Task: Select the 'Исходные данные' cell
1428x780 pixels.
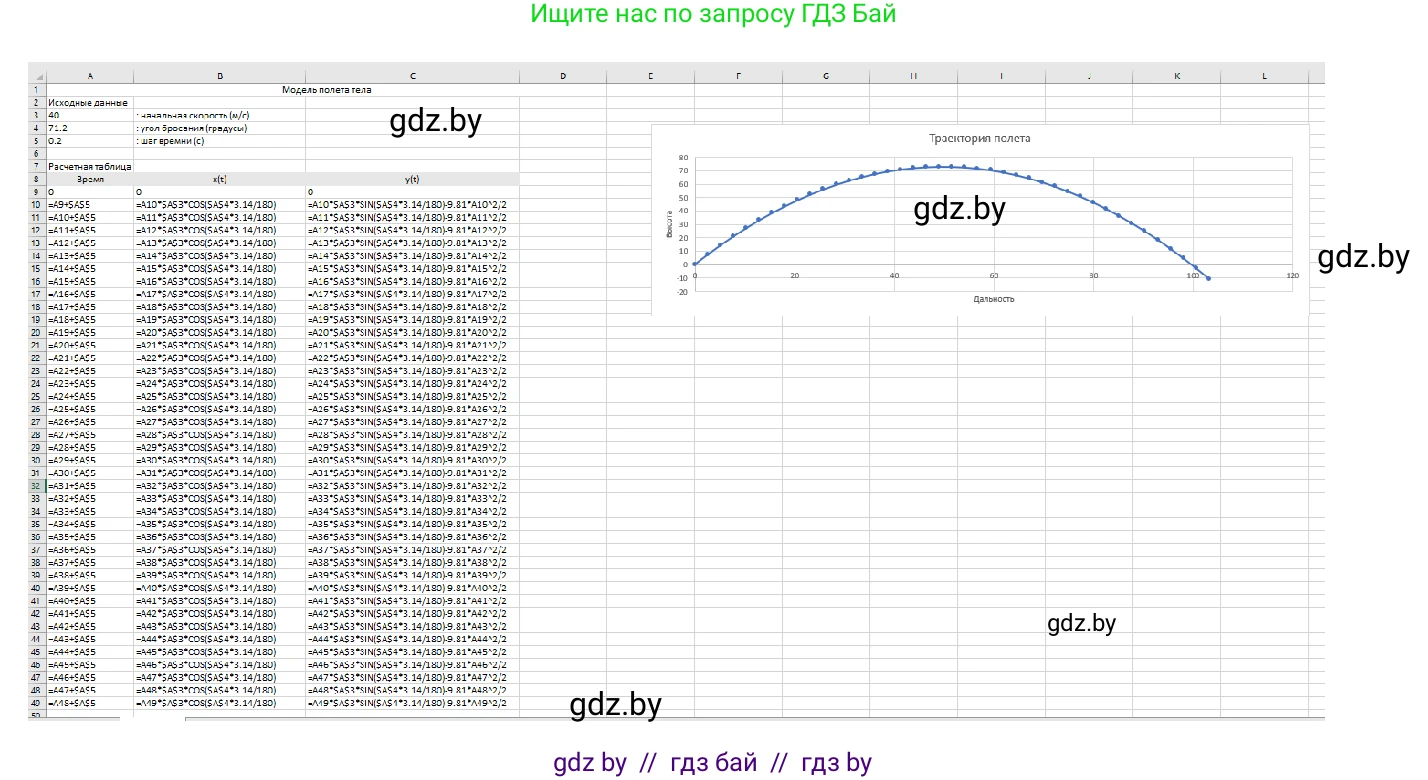Action: [x=88, y=102]
